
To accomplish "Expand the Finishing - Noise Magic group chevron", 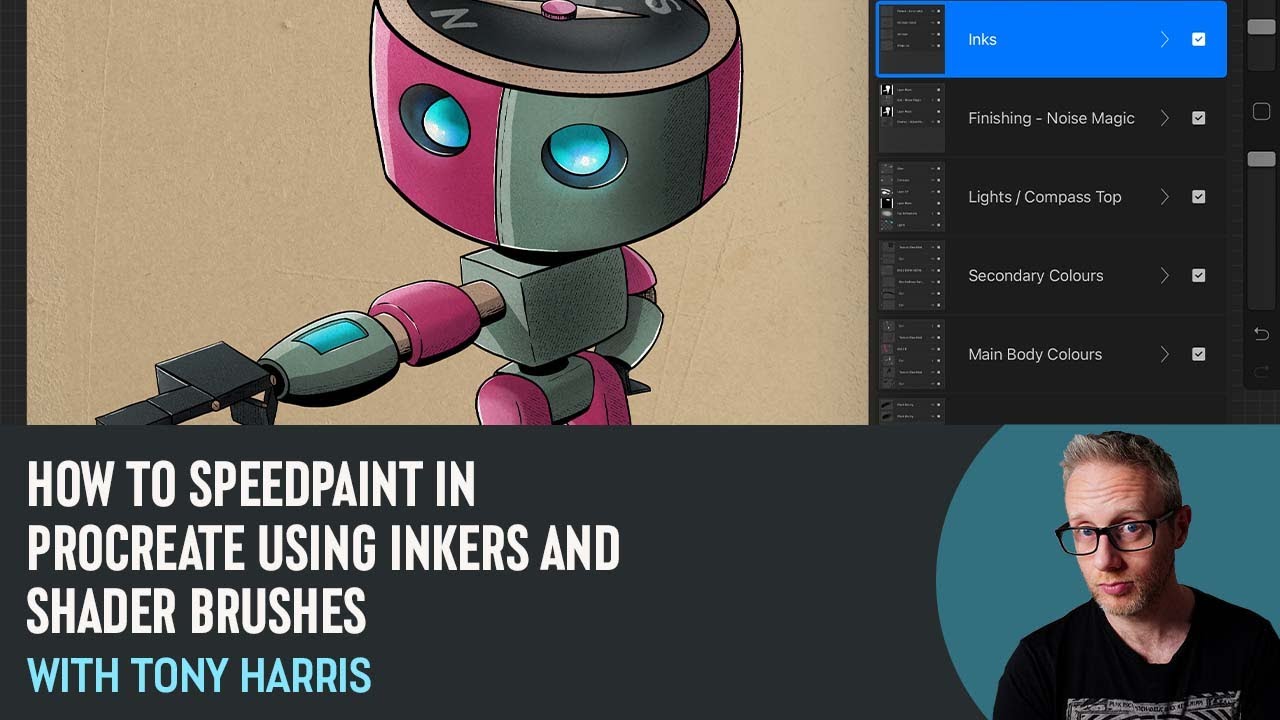I will pos(1164,118).
